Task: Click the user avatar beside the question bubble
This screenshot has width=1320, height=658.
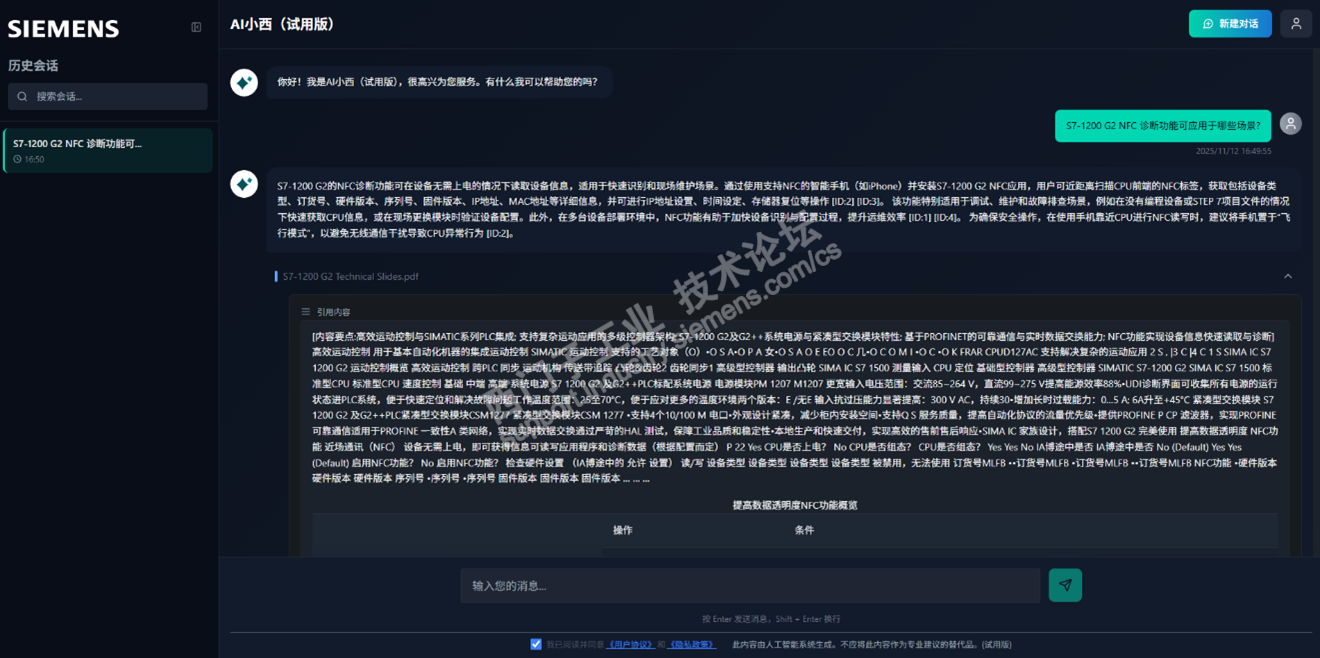Action: click(x=1291, y=124)
